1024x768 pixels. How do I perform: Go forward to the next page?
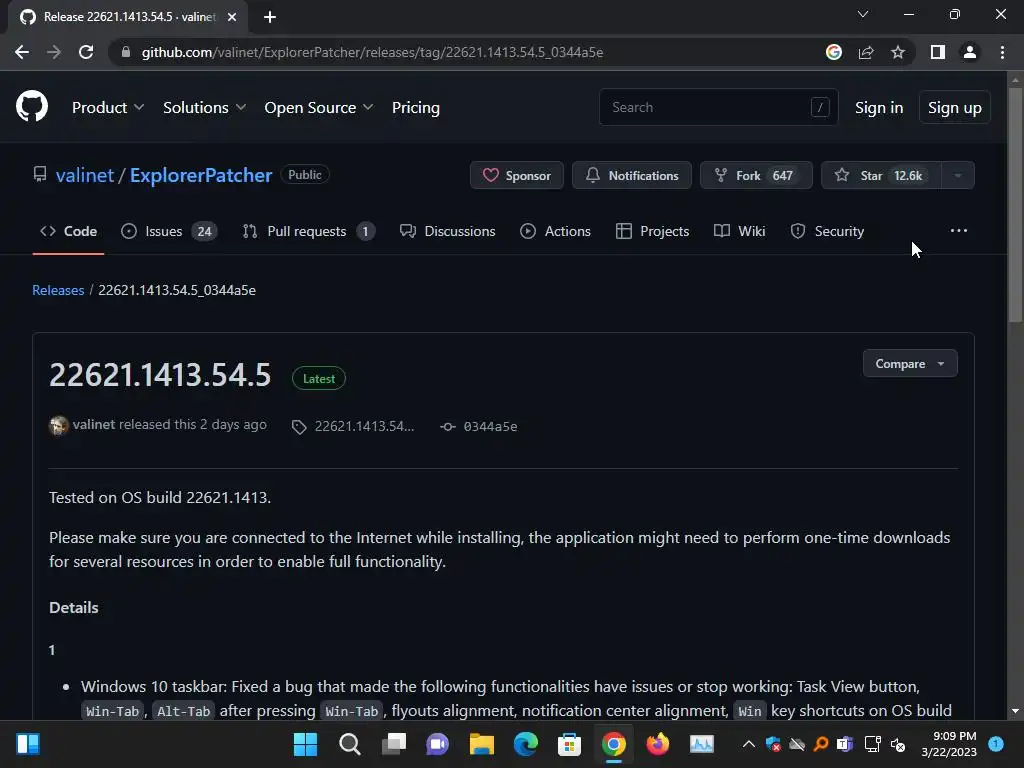(x=54, y=52)
